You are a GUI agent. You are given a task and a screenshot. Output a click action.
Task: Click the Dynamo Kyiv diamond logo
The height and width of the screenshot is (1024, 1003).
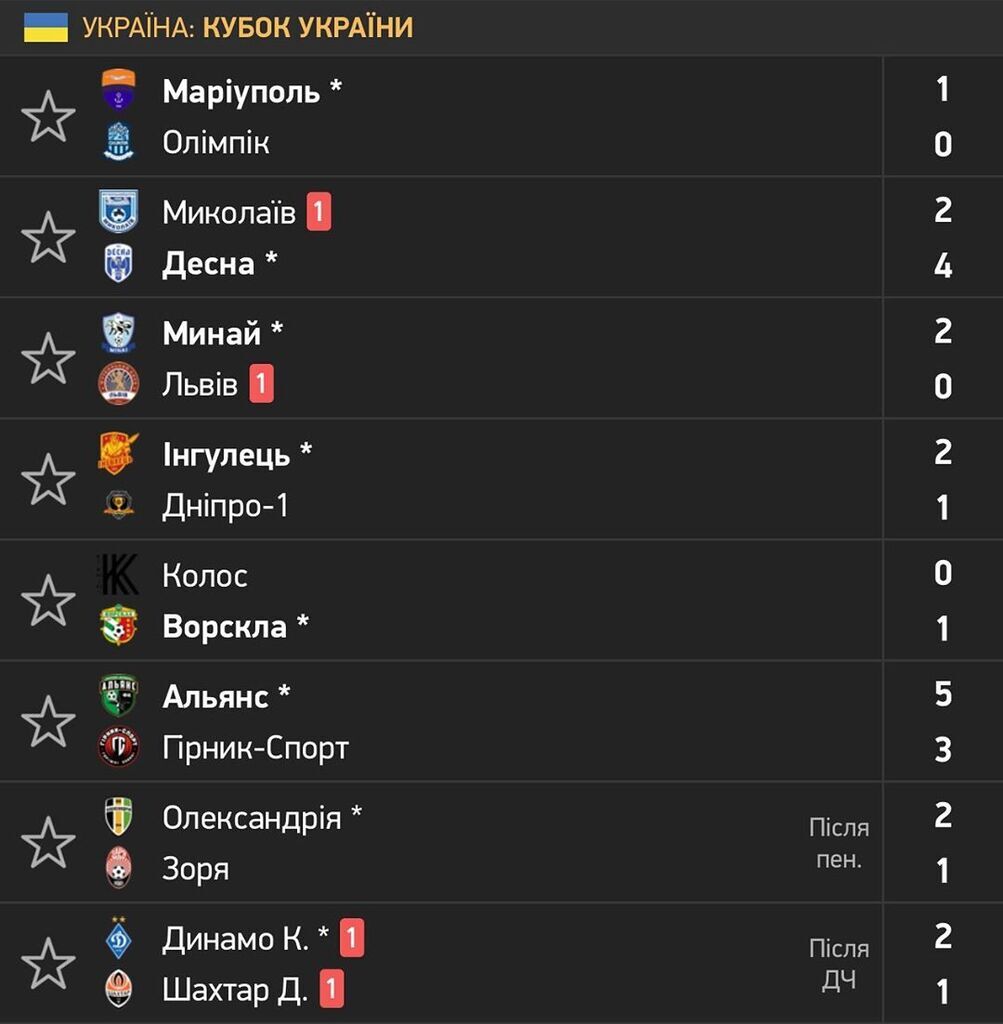(119, 938)
